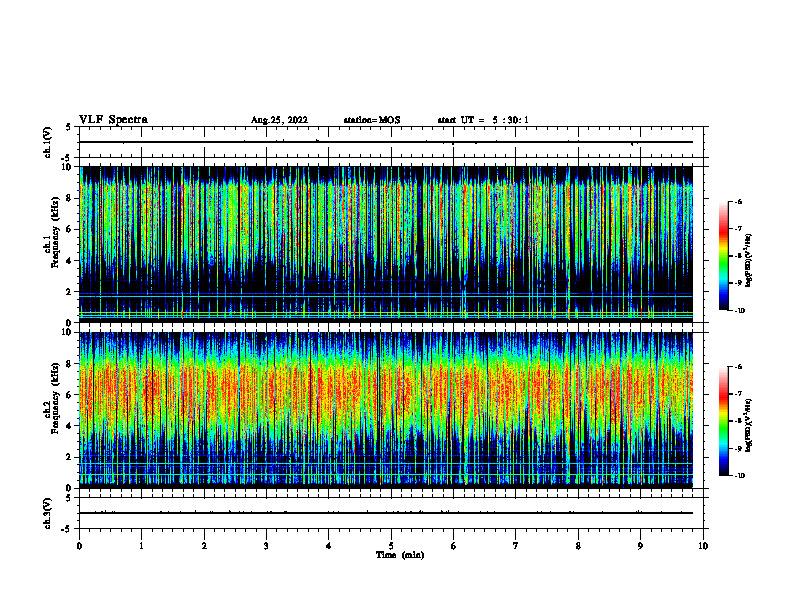Screen dimensions: 792x612
Task: Click the "-10" label on ch.2 colorbar
Action: coord(739,476)
